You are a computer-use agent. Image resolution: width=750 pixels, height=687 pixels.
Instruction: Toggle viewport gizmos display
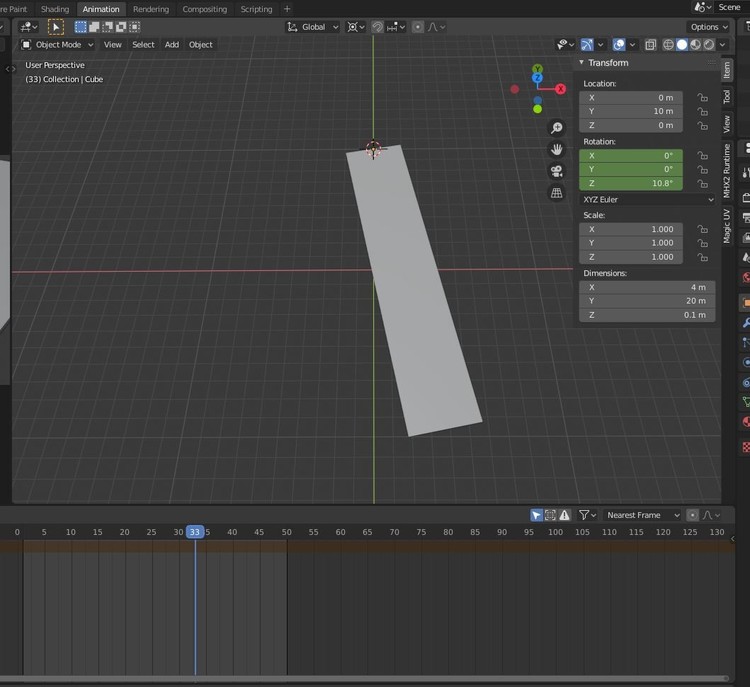tap(587, 44)
